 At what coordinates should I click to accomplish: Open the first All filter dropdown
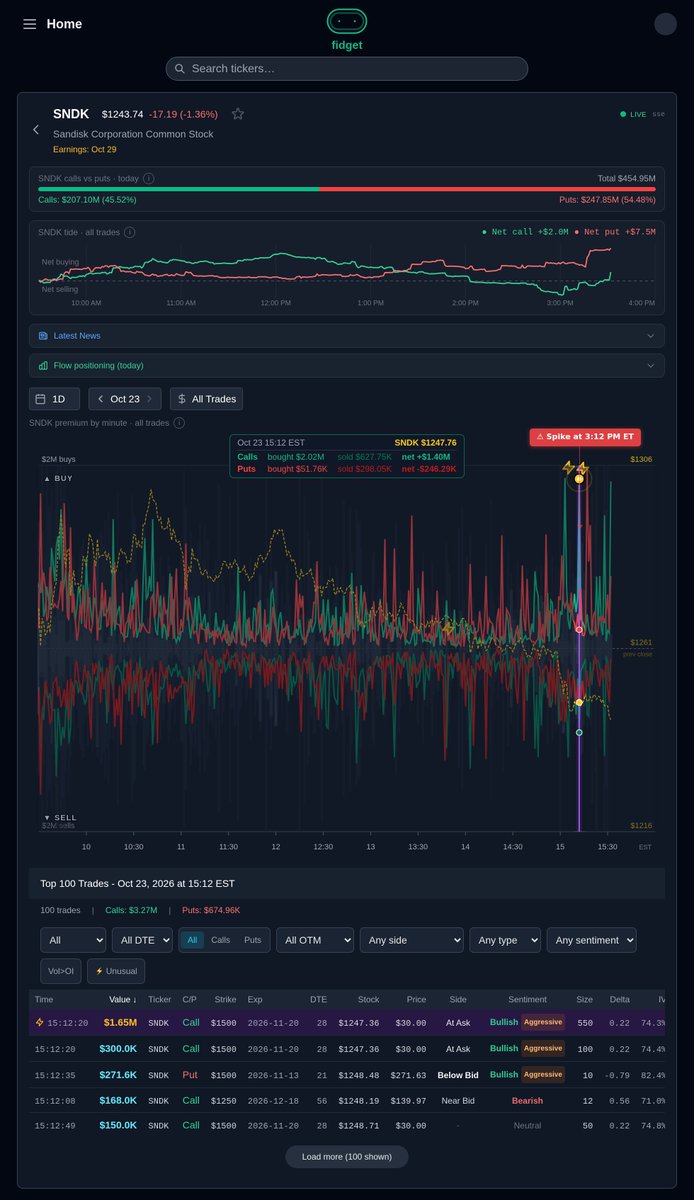73,940
